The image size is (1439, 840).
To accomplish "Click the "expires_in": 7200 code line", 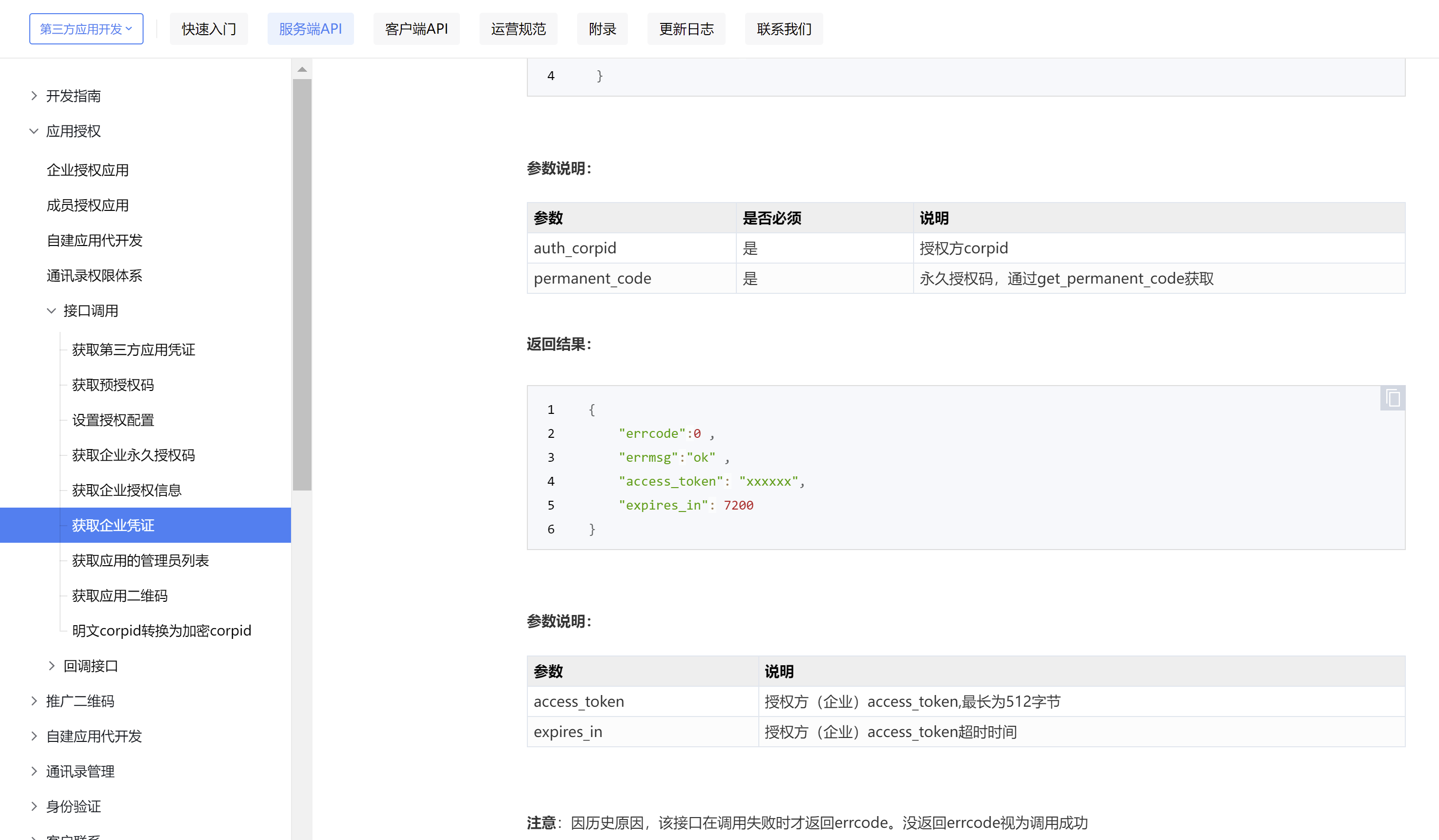I will click(686, 505).
